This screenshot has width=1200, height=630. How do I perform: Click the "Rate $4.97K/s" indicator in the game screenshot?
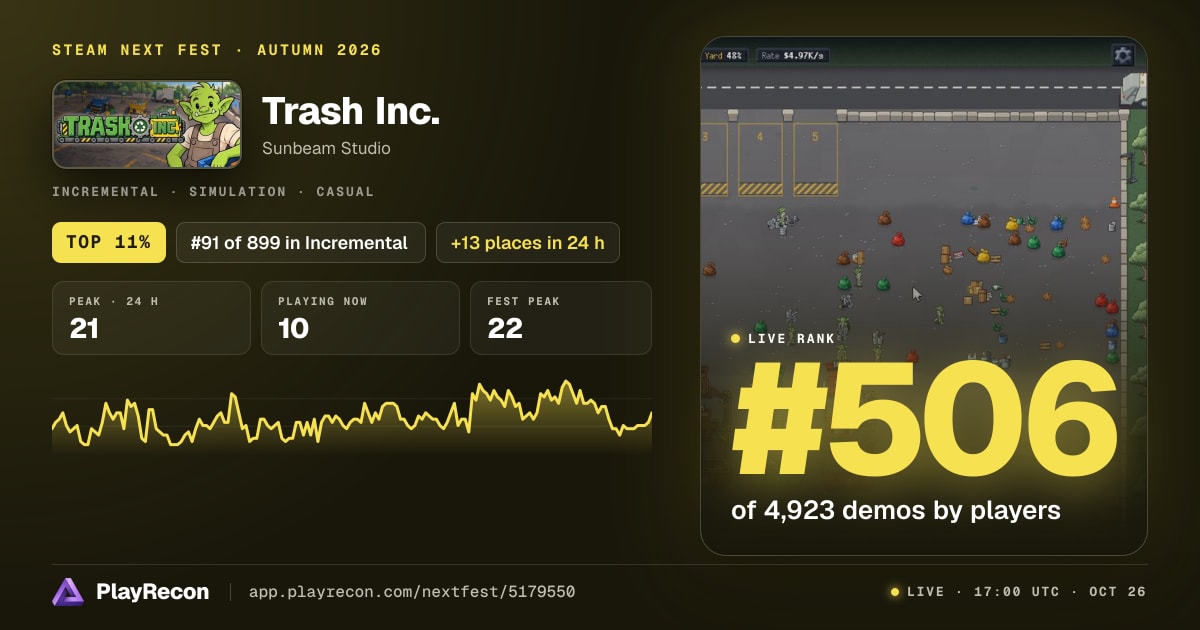tap(793, 56)
